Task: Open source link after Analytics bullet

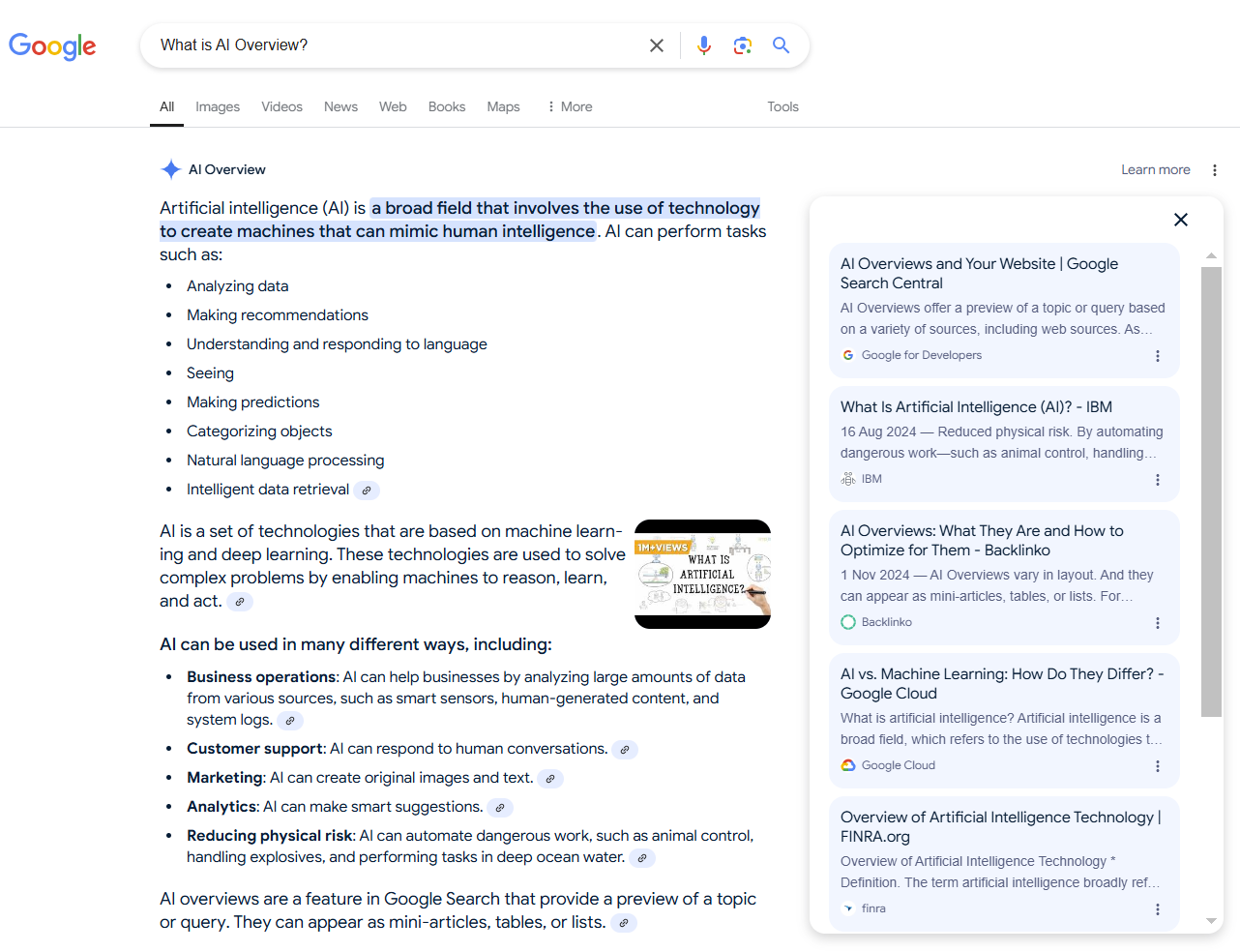Action: pyautogui.click(x=500, y=808)
